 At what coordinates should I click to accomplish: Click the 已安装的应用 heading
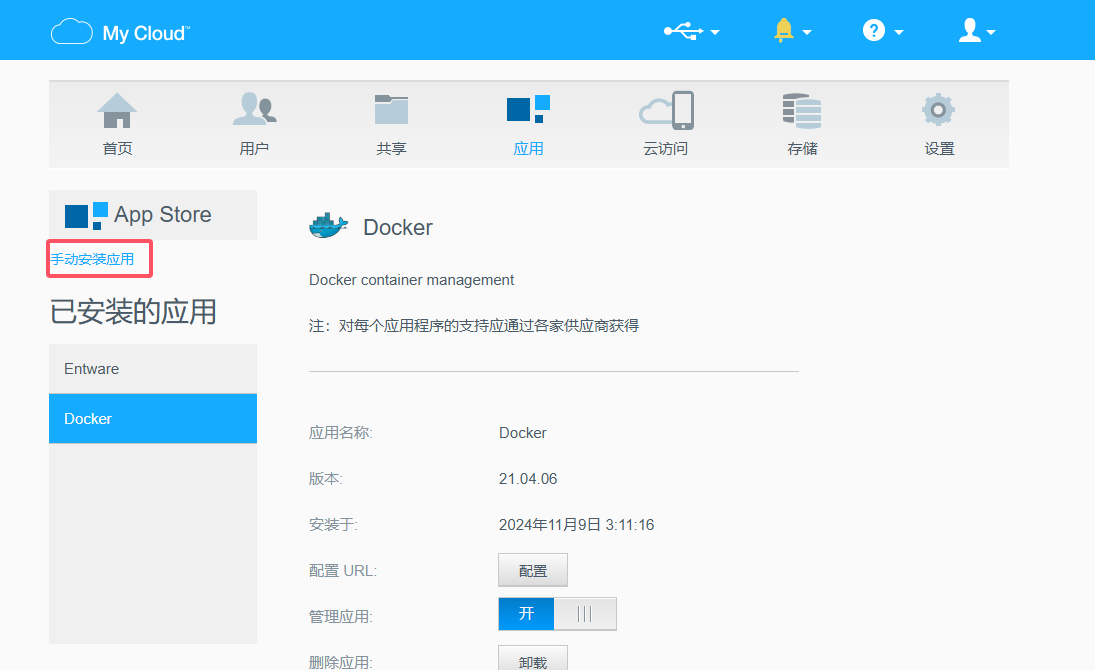[133, 312]
